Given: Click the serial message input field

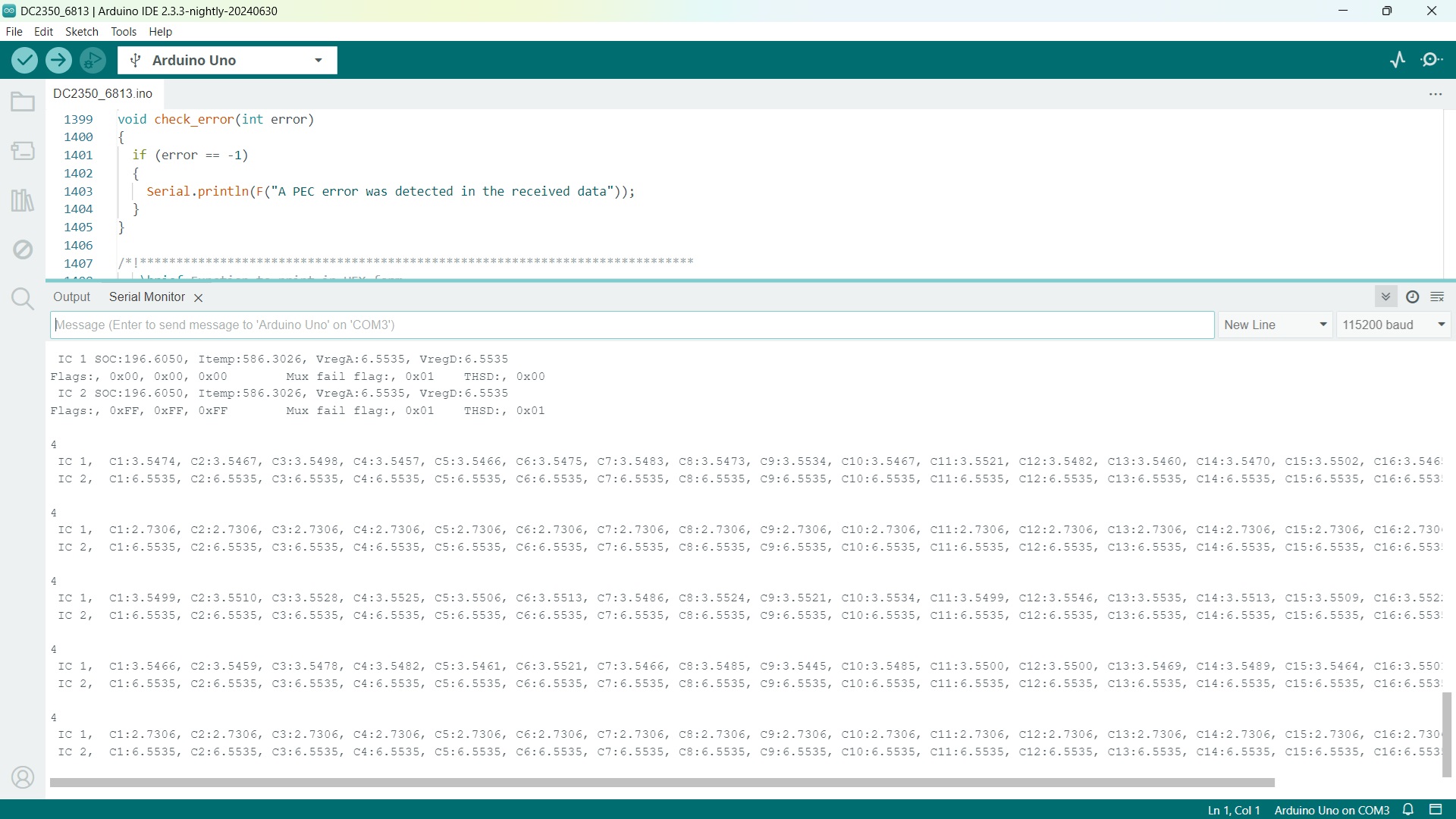Looking at the screenshot, I should click(632, 325).
